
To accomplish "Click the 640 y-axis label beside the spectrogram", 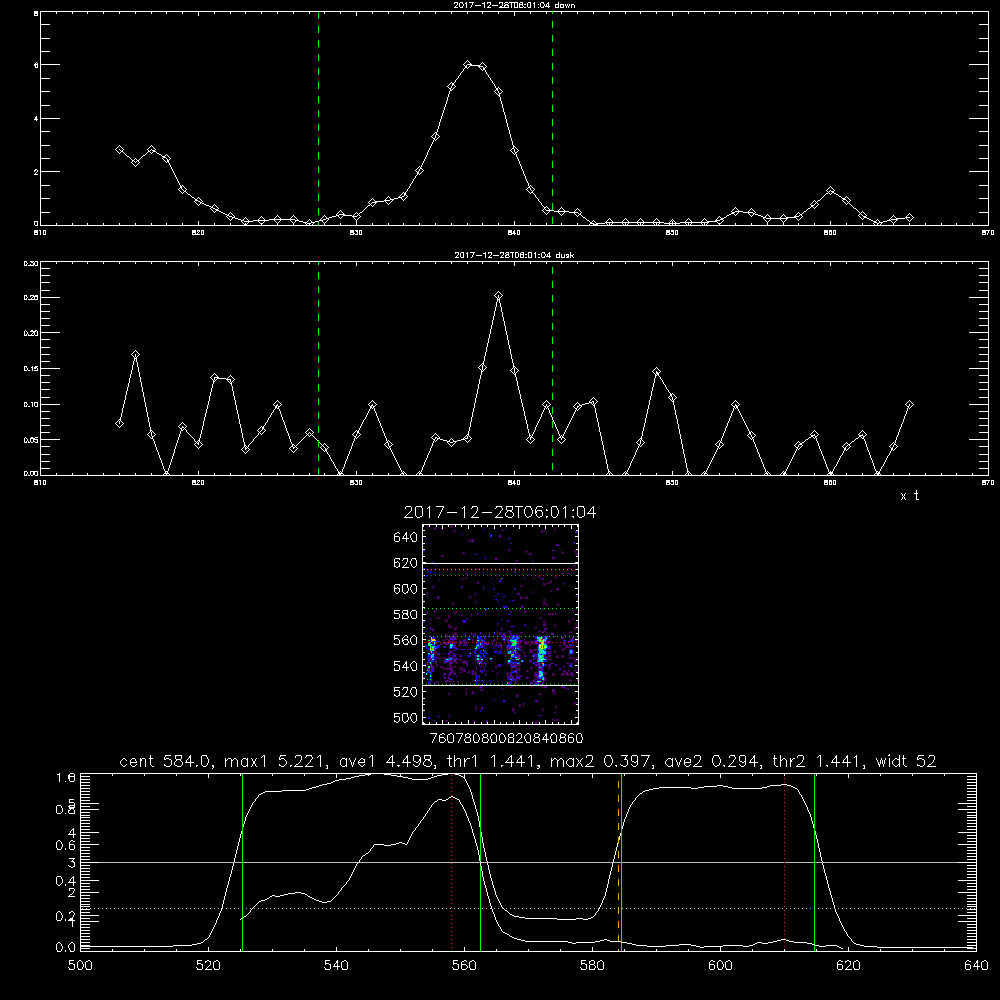I will point(406,537).
